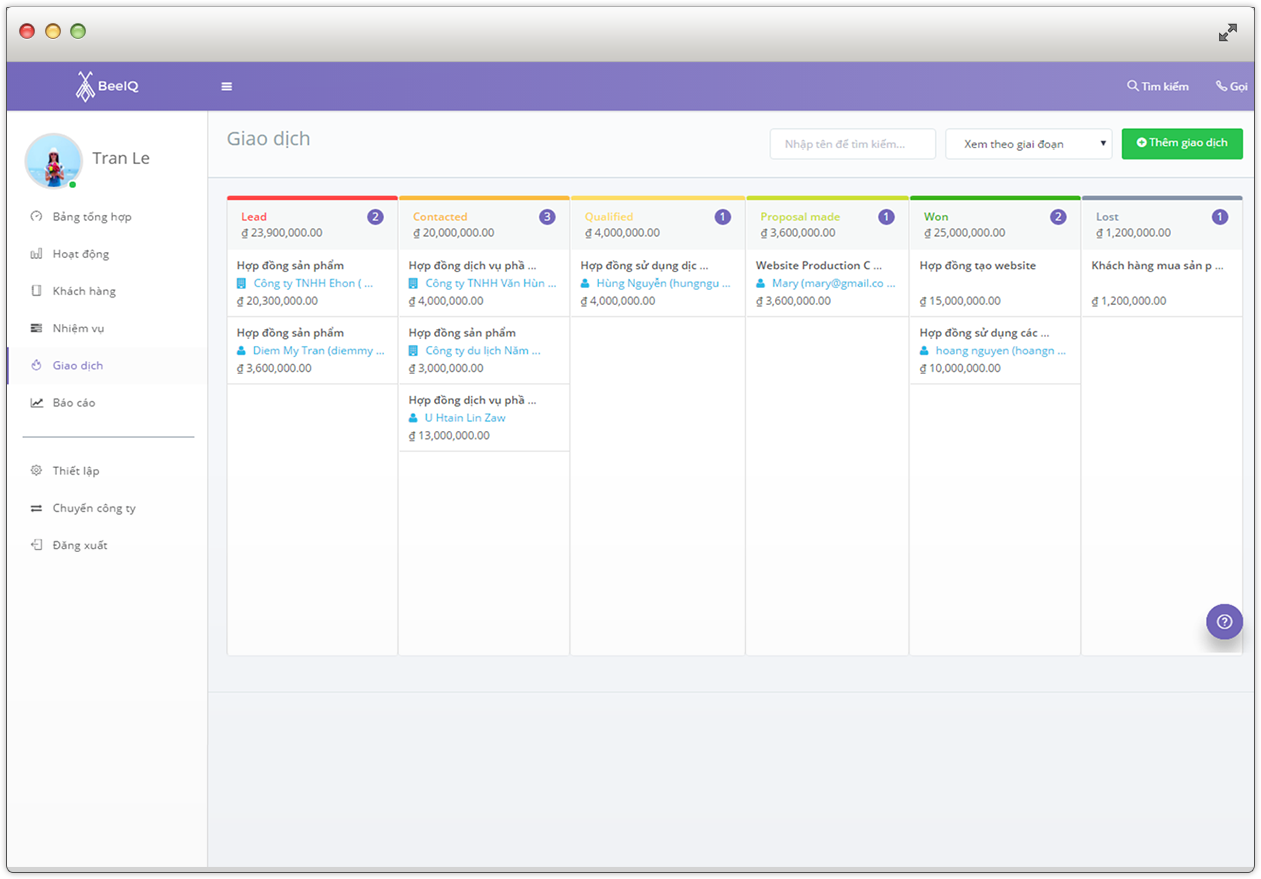Click the fullscreen expand arrows icon
Viewport: 1261px width, 879px height.
pos(1227,33)
